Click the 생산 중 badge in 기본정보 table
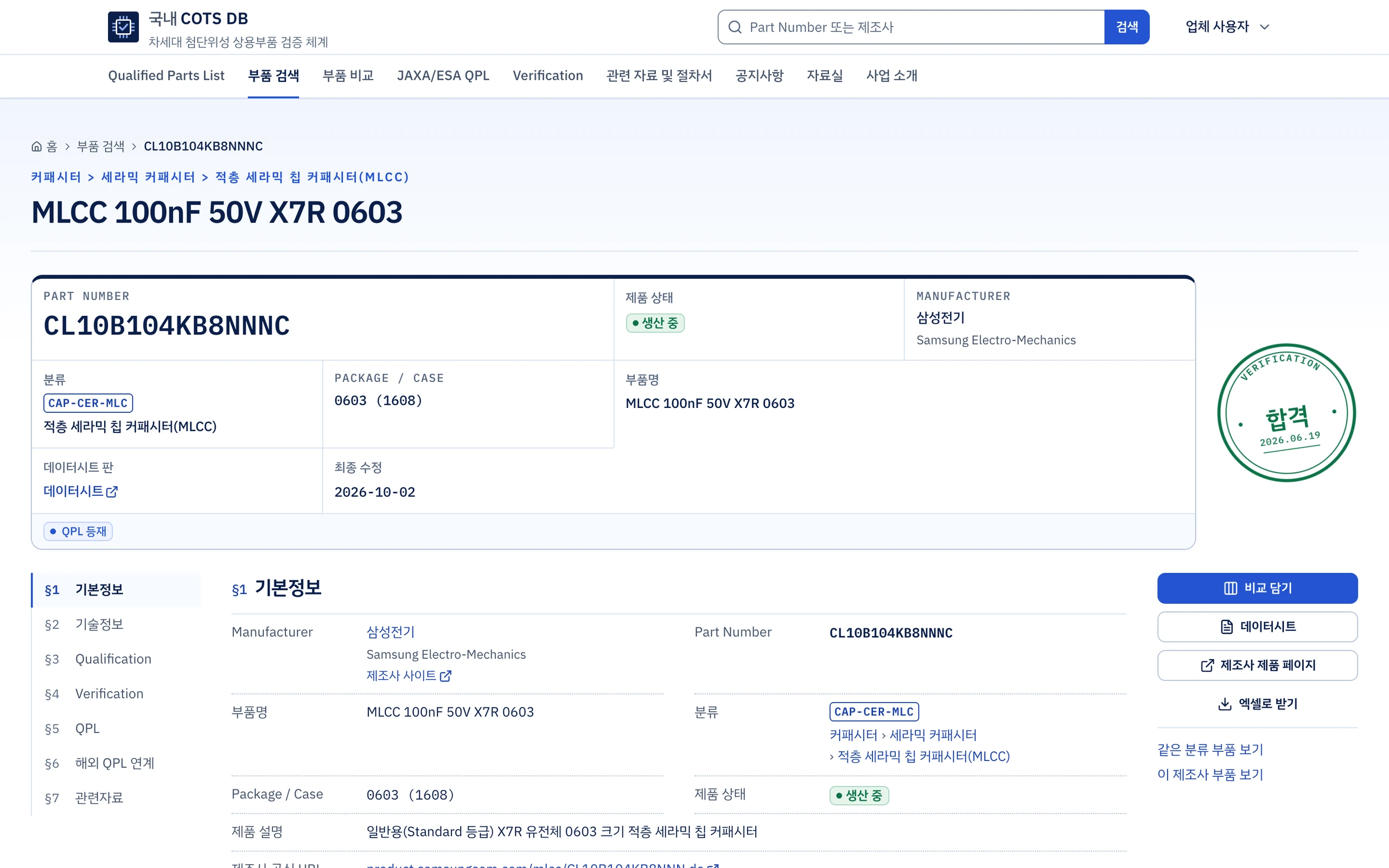 tap(859, 796)
